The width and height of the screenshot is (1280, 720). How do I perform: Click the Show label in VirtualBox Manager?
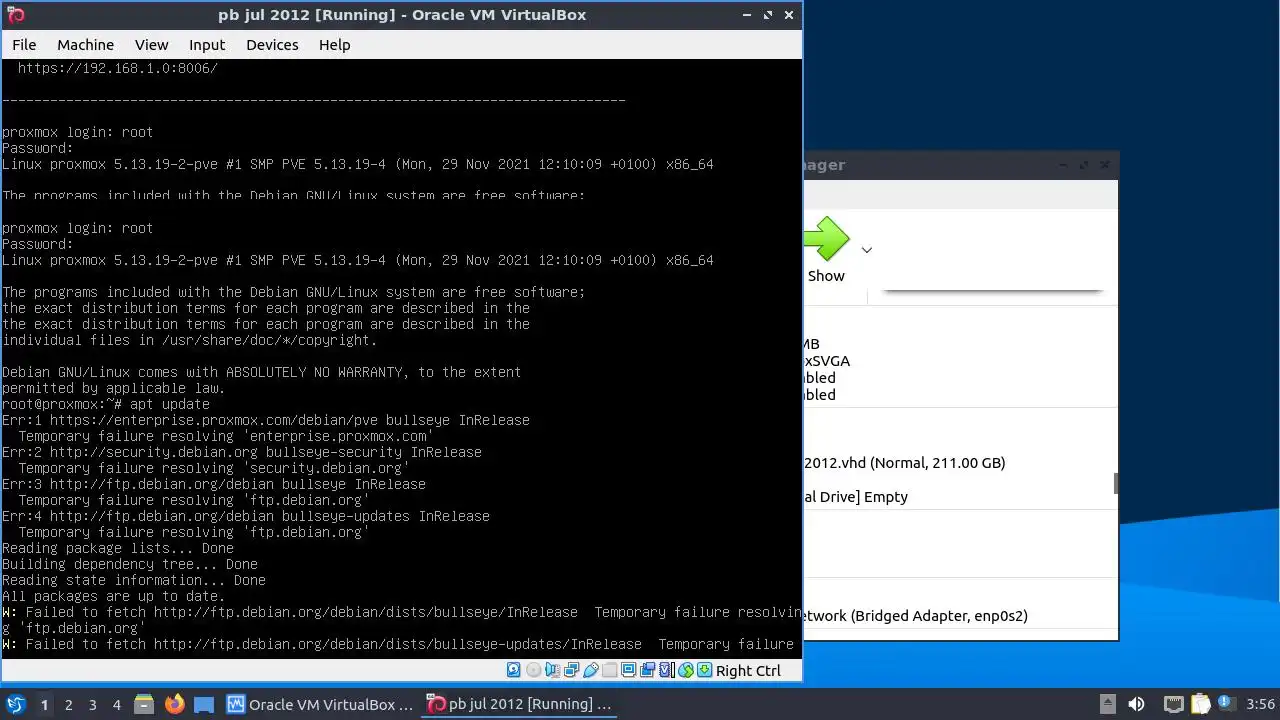point(826,276)
